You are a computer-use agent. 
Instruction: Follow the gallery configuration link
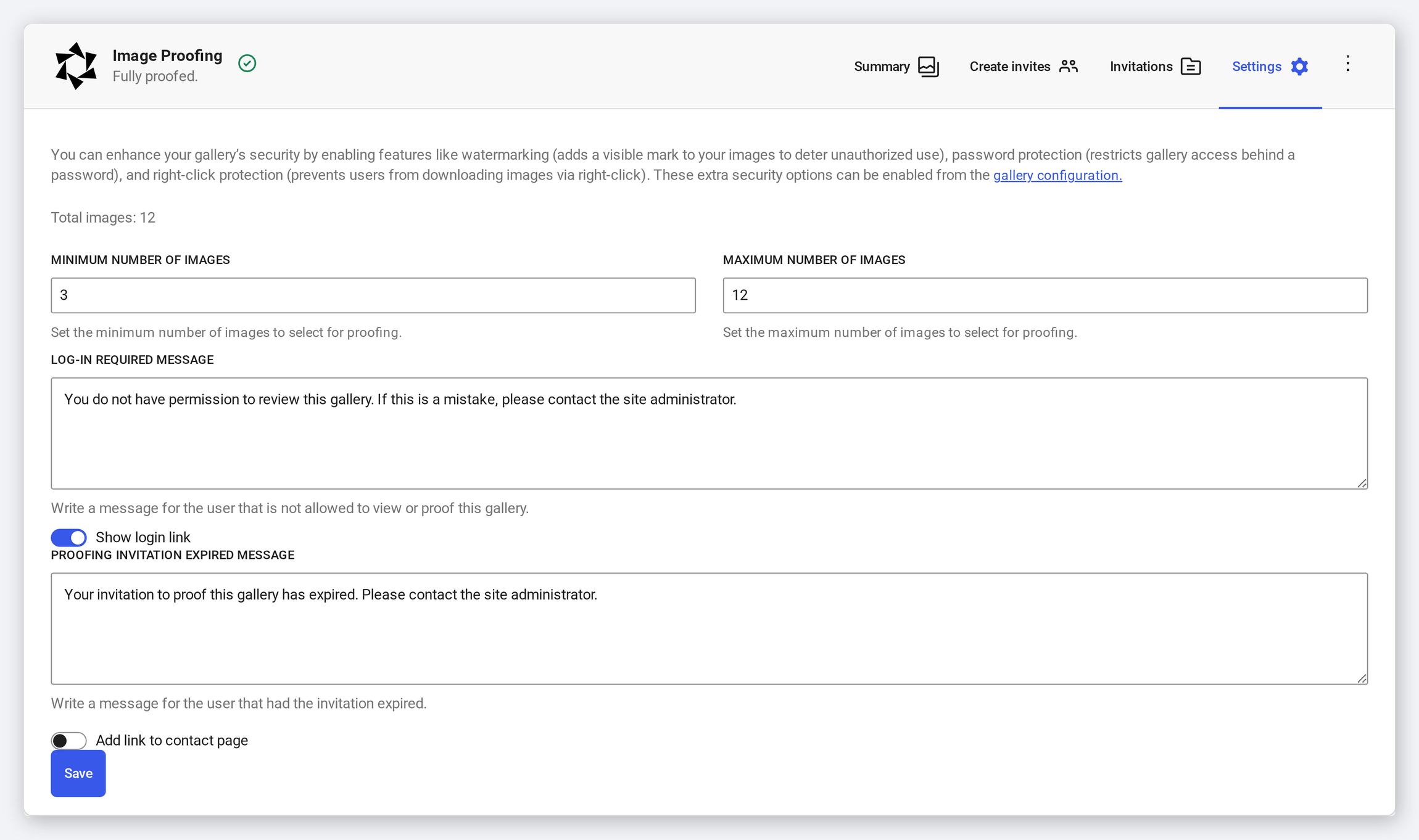[x=1057, y=175]
